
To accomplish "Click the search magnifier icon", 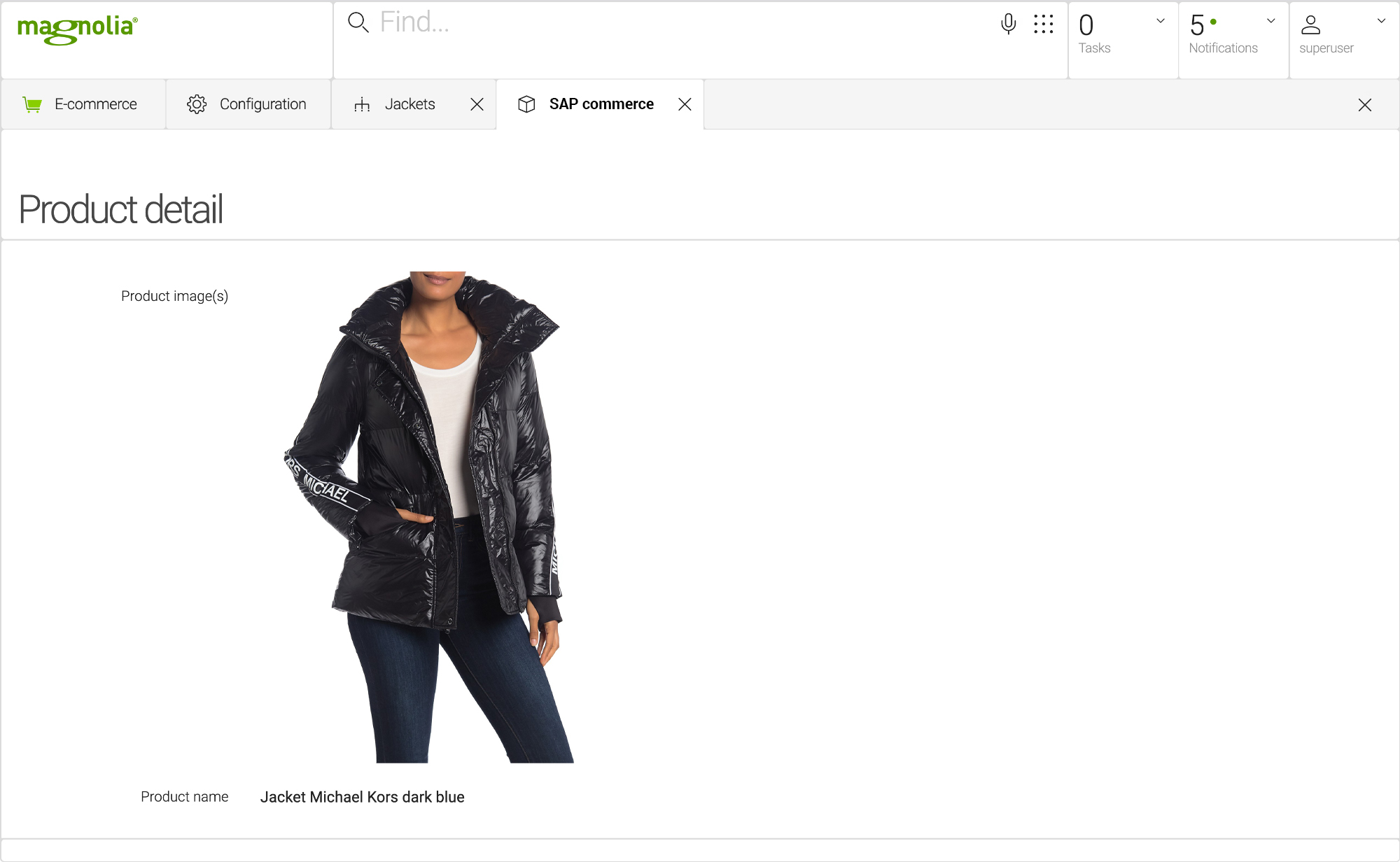I will click(x=358, y=22).
